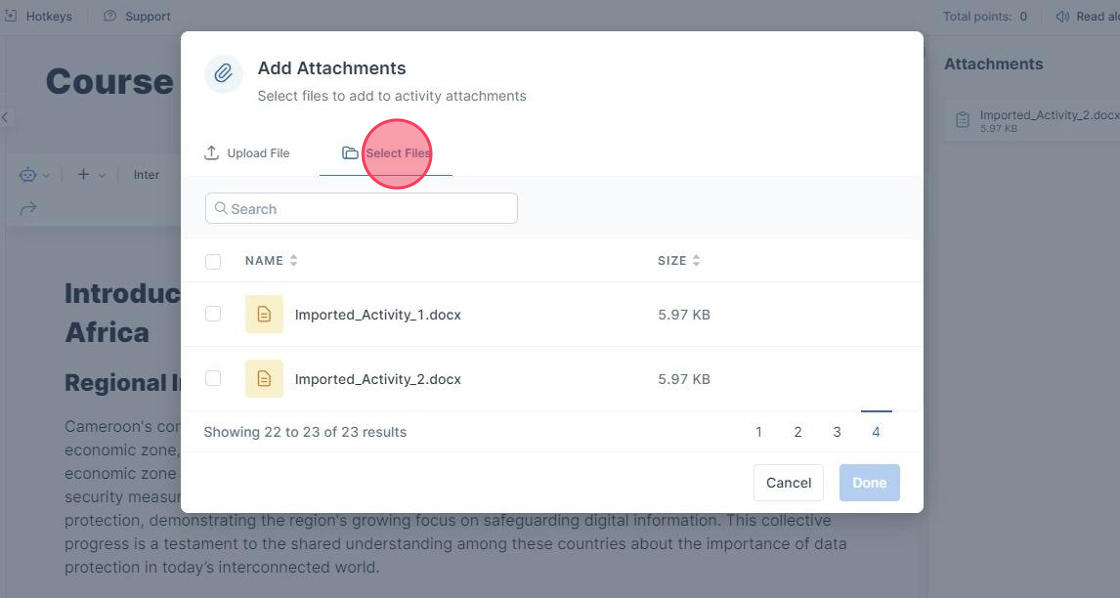The image size is (1120, 598).
Task: Go to page 3 of results
Action: pos(837,432)
